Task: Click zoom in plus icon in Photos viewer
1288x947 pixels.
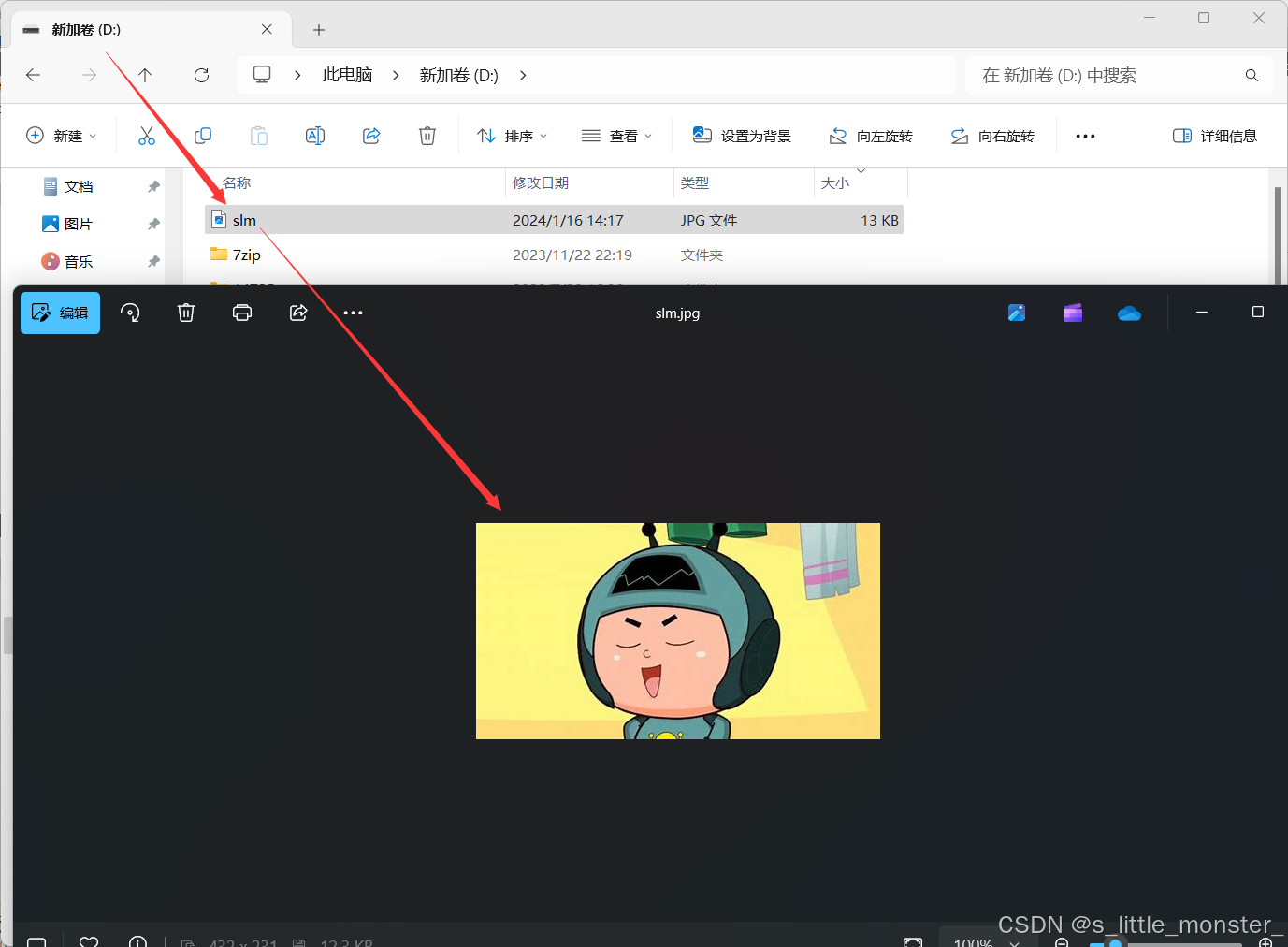Action: pyautogui.click(x=1266, y=943)
